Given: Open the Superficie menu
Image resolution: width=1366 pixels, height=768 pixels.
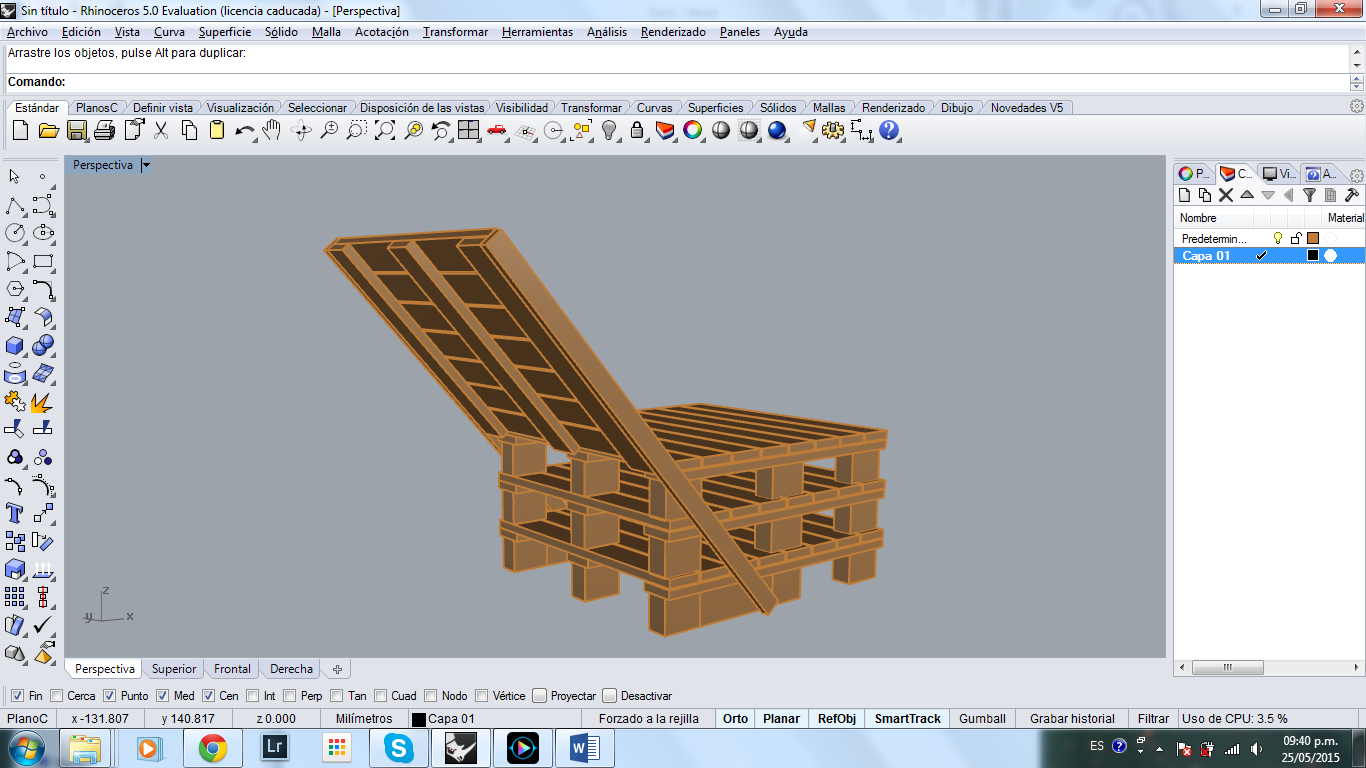Looking at the screenshot, I should [225, 32].
